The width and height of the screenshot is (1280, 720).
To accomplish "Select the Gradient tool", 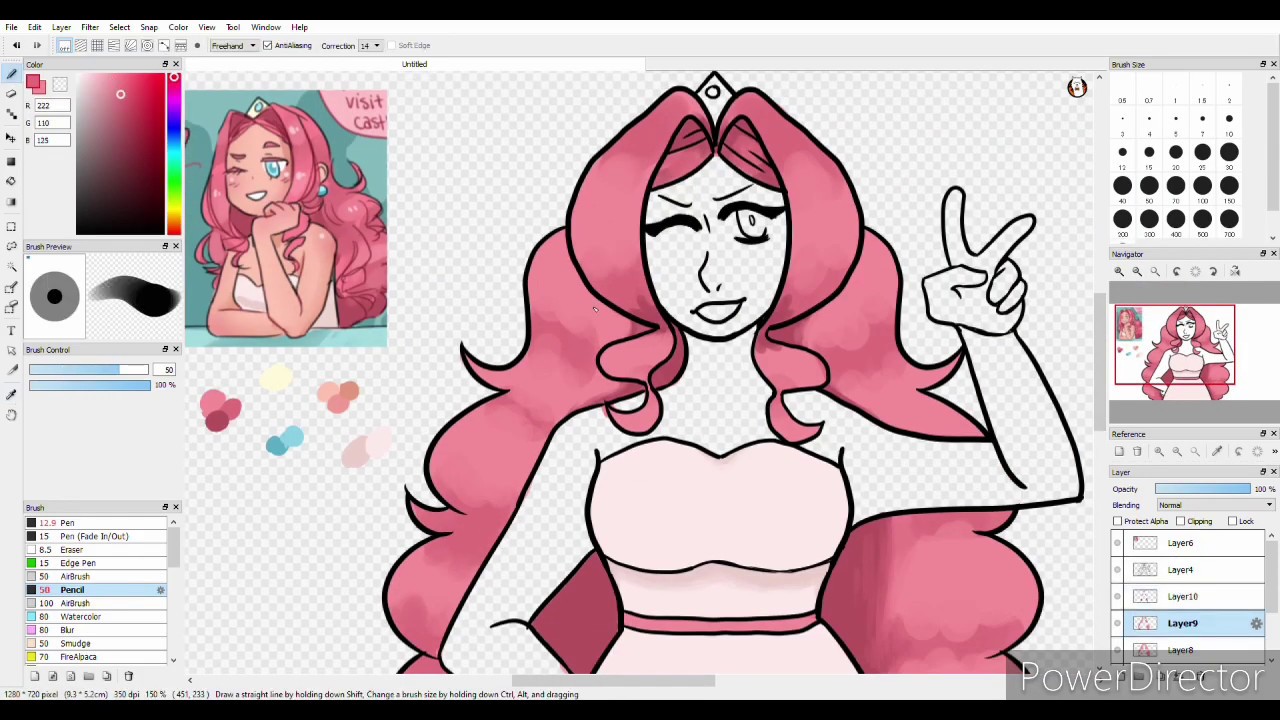I will click(11, 203).
